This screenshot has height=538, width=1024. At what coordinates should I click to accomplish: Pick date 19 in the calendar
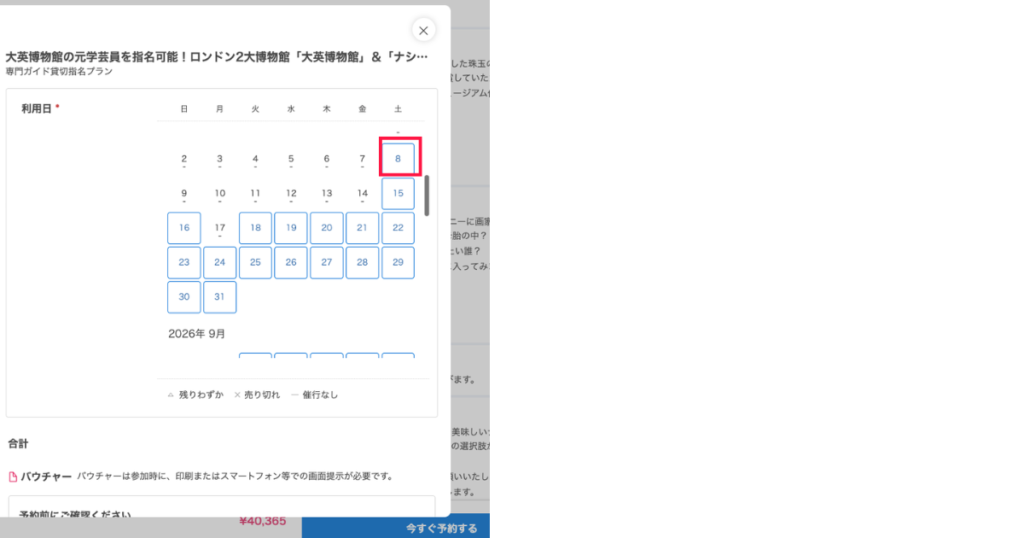(291, 228)
